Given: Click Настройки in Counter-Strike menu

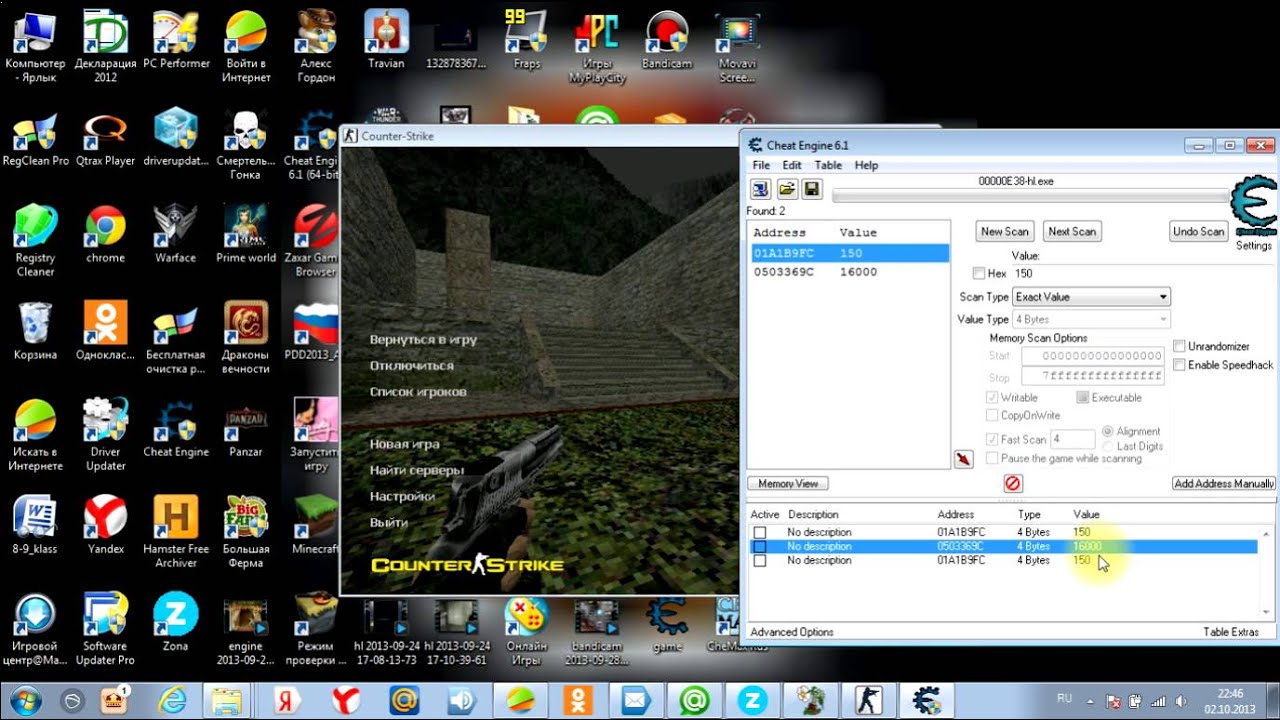Looking at the screenshot, I should 402,496.
